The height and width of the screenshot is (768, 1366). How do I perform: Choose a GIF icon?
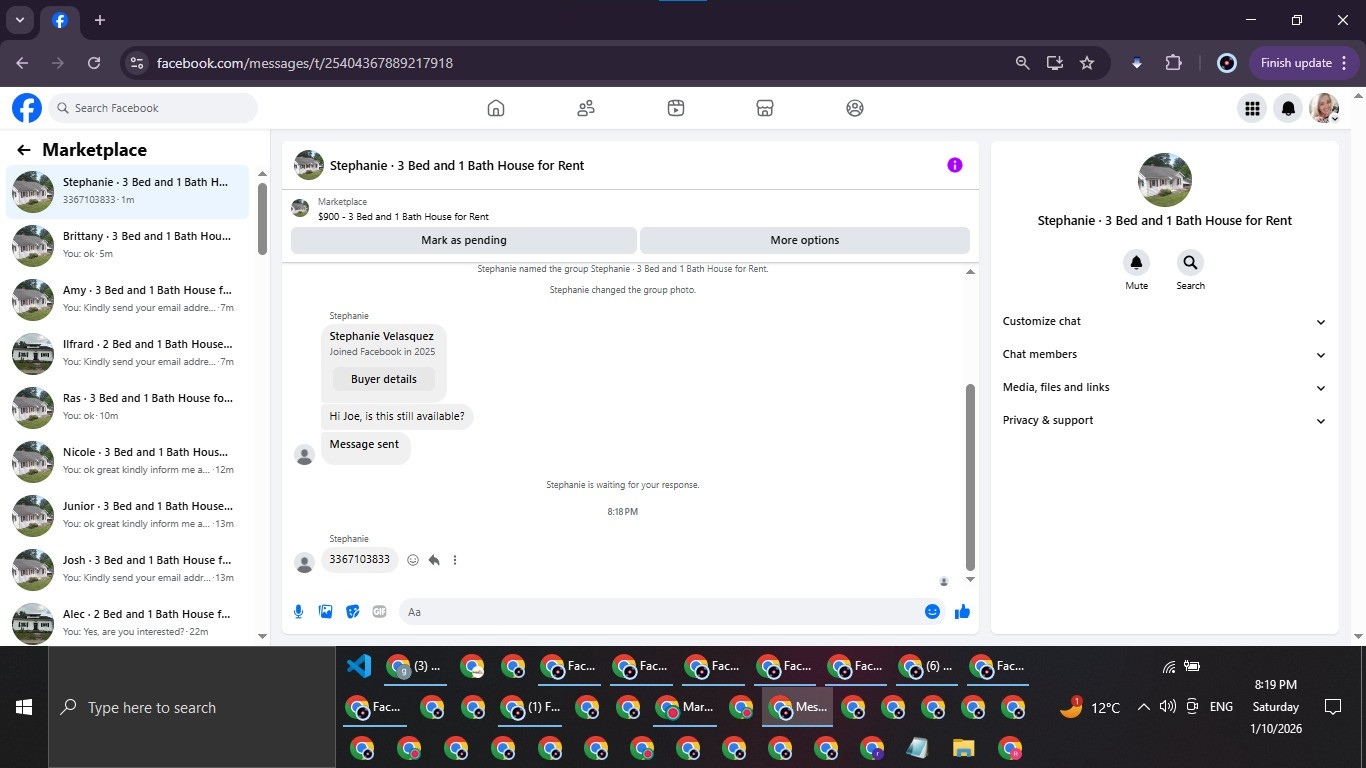pos(379,612)
